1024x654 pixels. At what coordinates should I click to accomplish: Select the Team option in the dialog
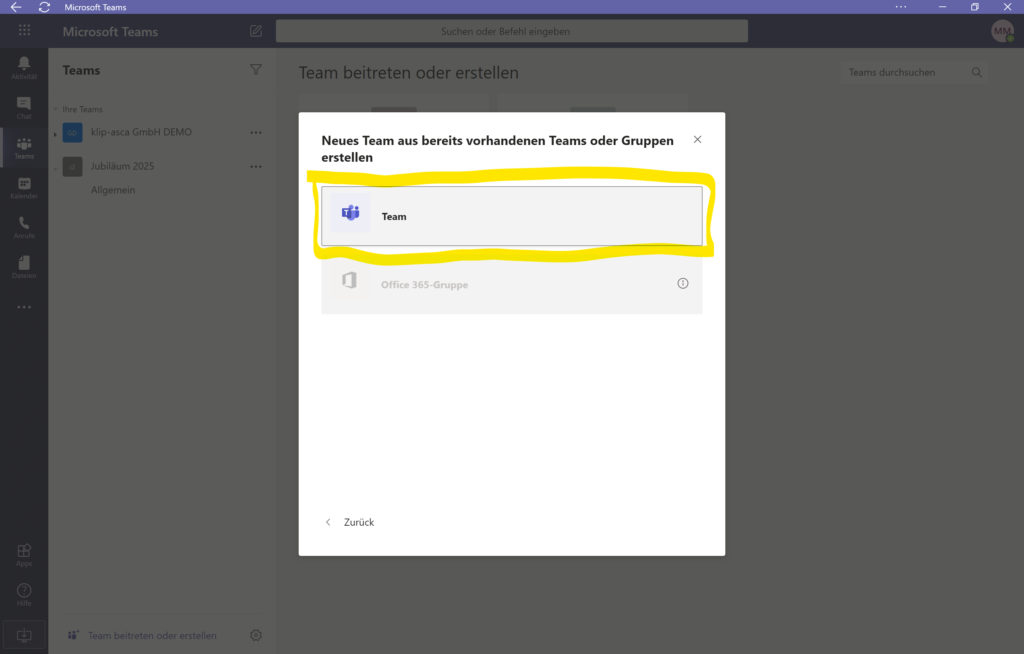click(511, 216)
